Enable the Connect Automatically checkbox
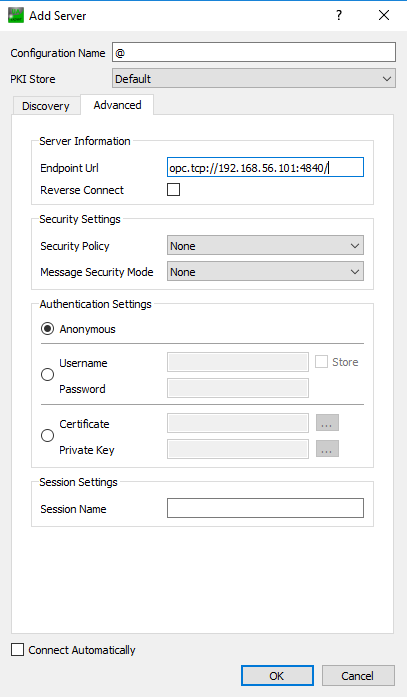Image resolution: width=407 pixels, height=697 pixels. 17,649
